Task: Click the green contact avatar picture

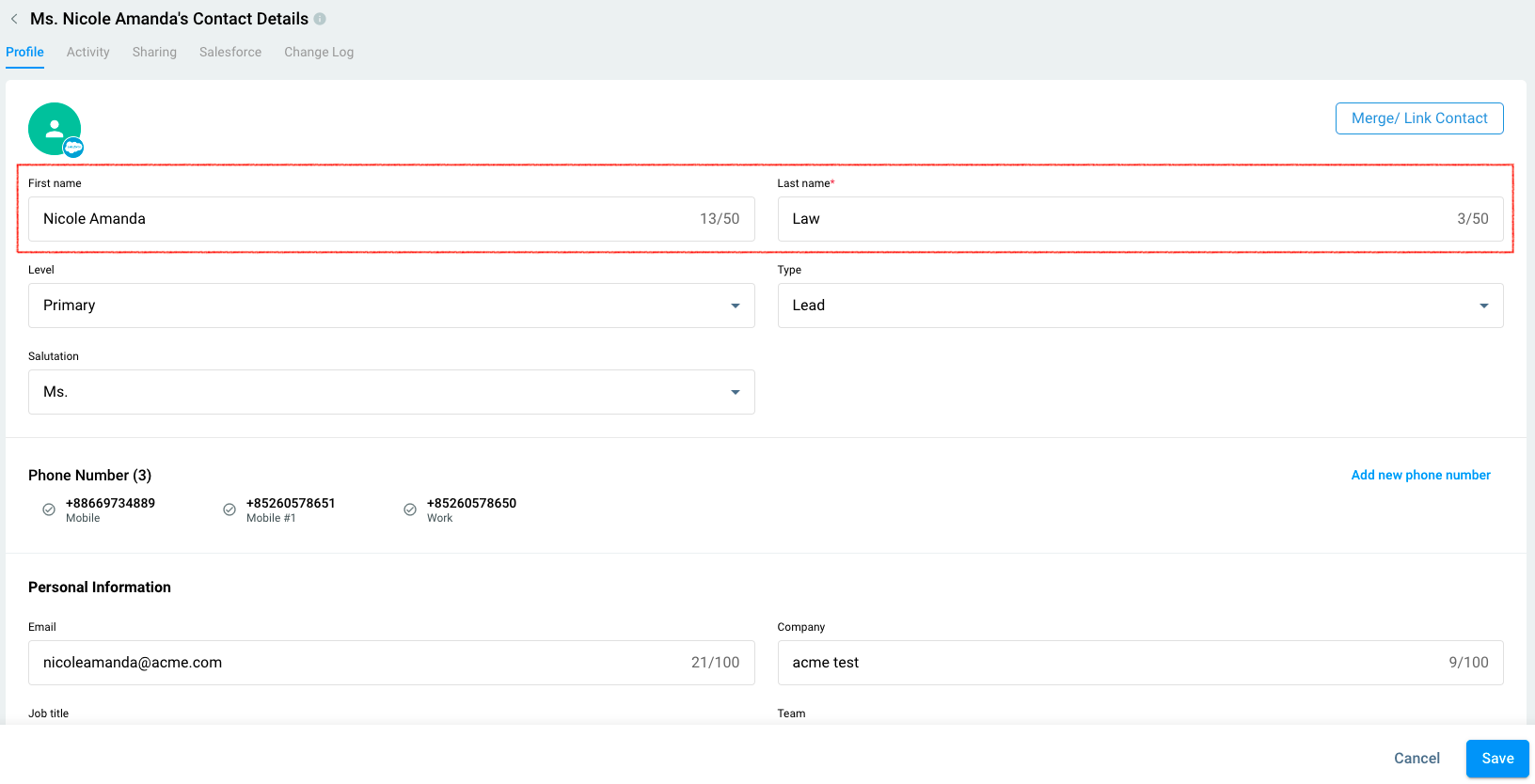Action: click(55, 129)
